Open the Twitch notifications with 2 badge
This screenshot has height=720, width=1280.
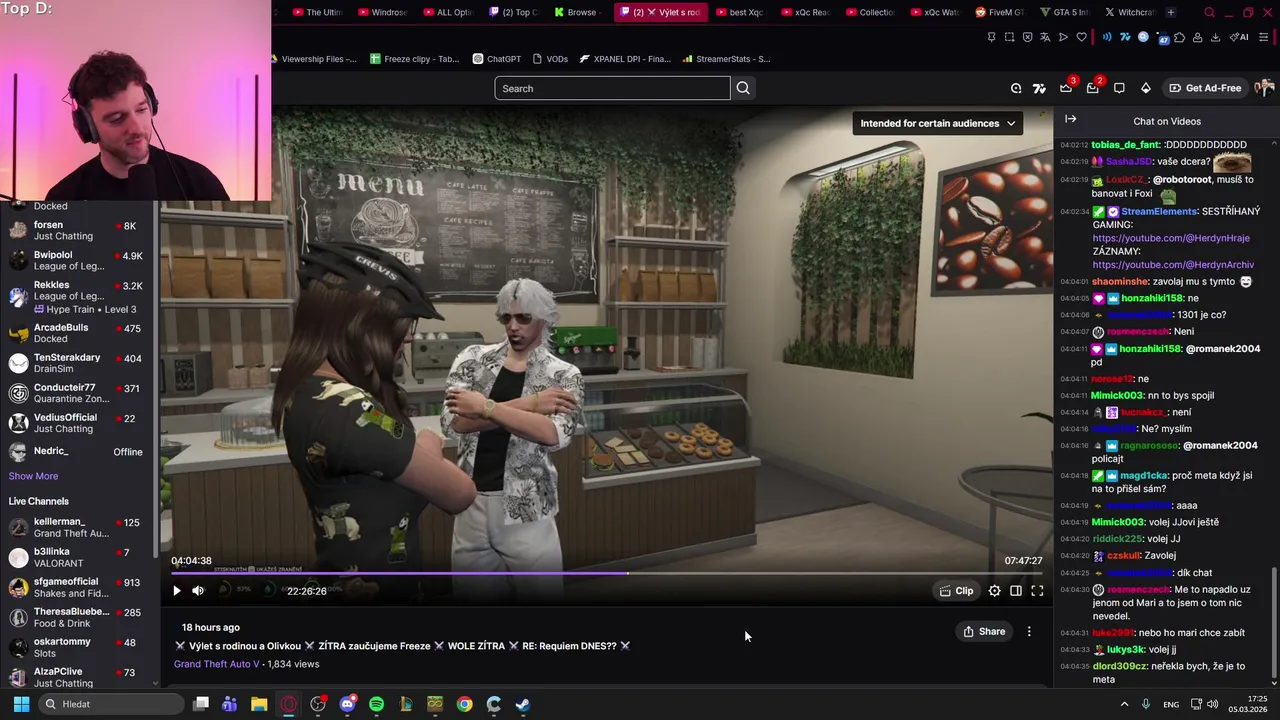coord(1093,88)
